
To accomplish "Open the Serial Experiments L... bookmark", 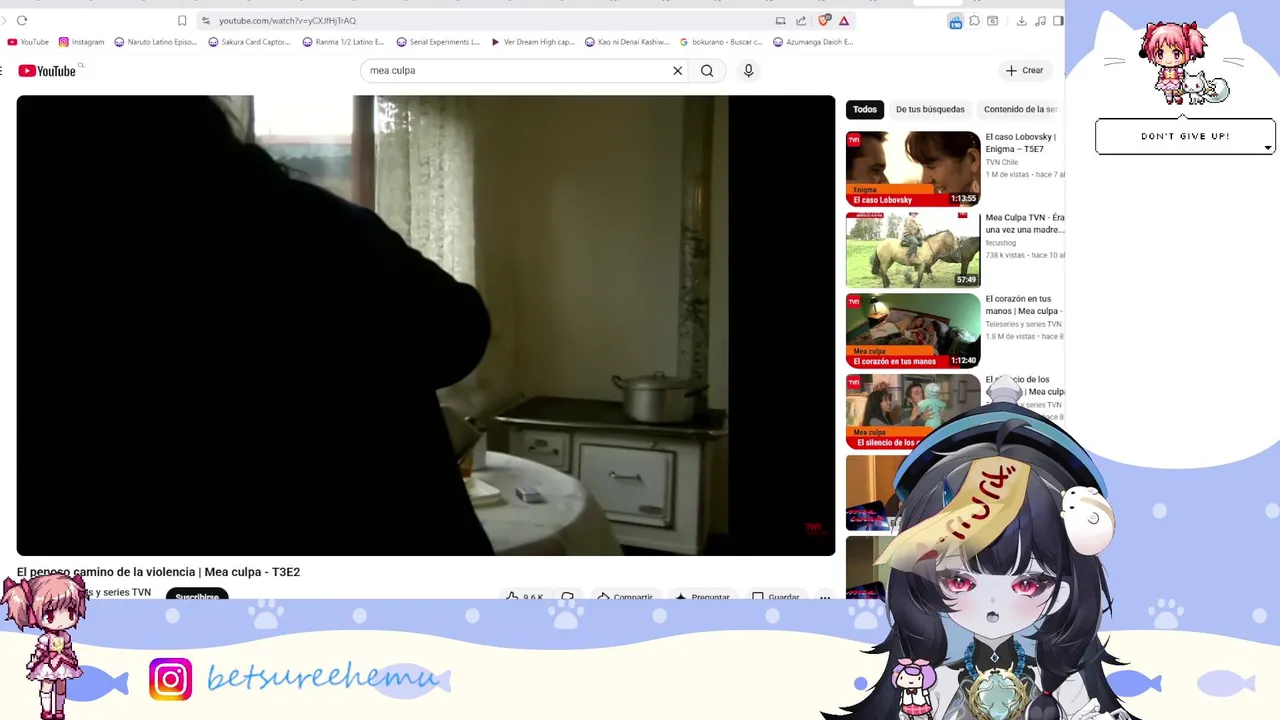I will [x=438, y=42].
